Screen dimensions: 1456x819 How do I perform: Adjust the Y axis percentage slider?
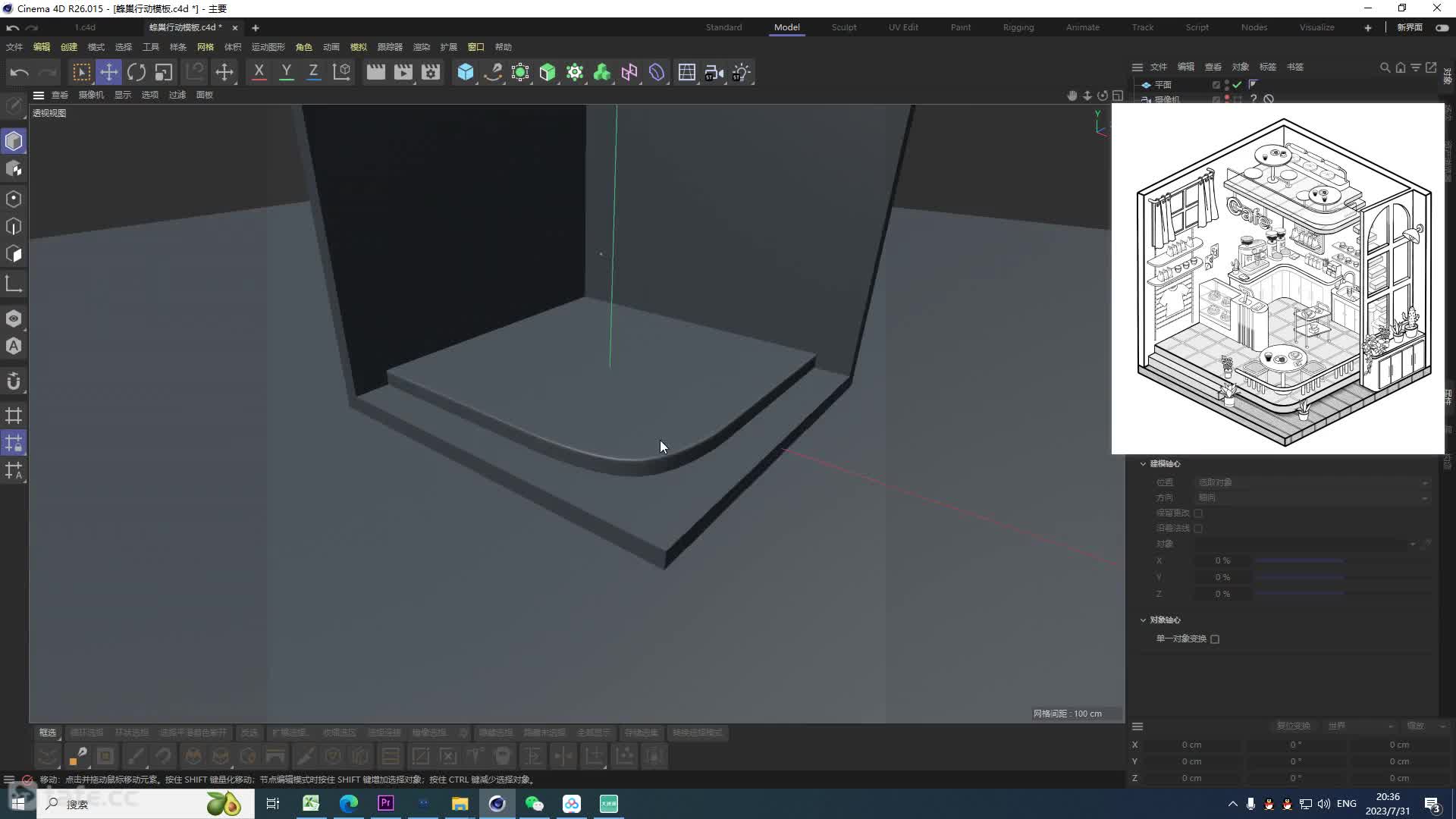point(1342,578)
